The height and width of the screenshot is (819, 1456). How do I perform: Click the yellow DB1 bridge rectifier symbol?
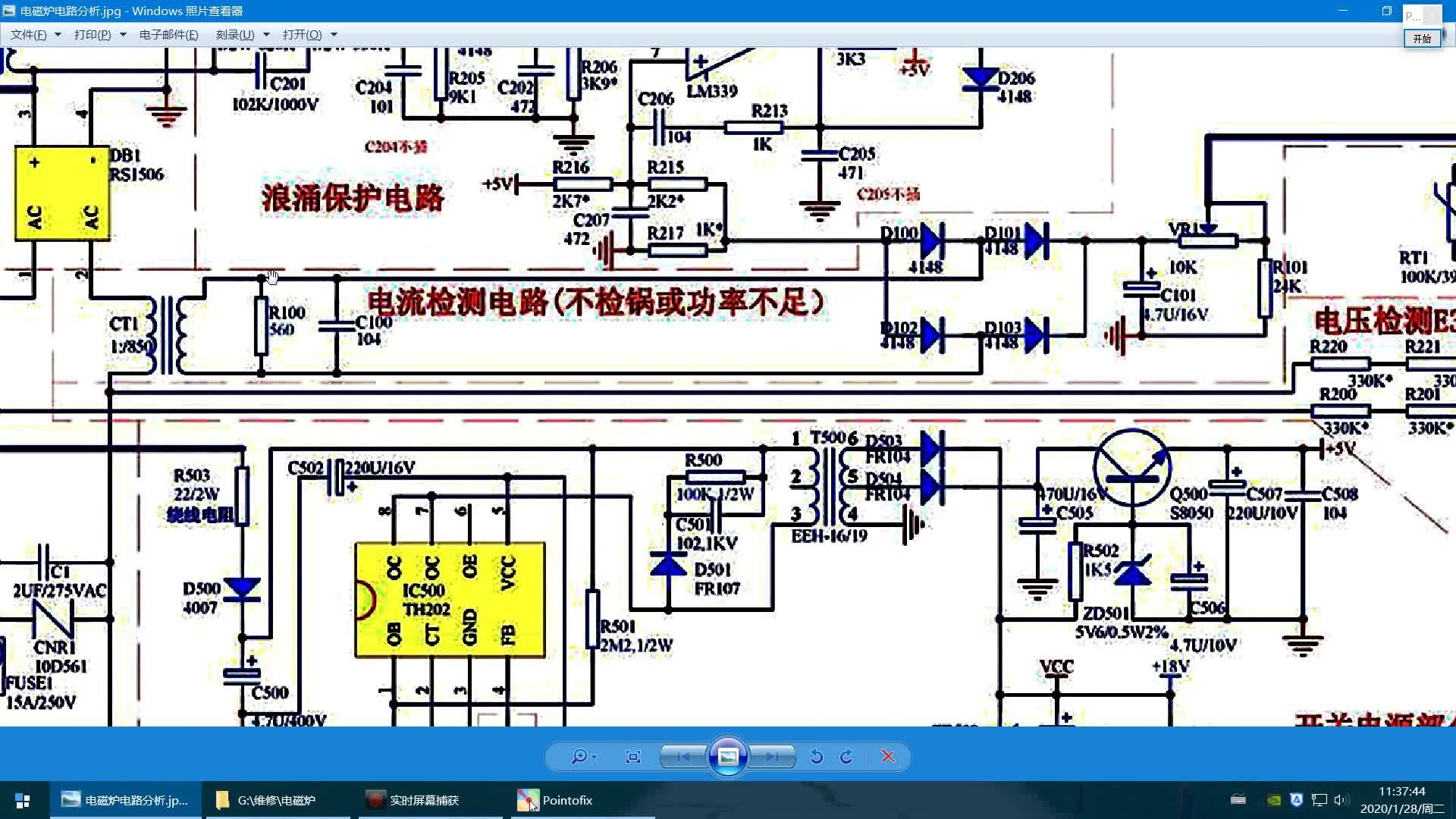pos(62,193)
